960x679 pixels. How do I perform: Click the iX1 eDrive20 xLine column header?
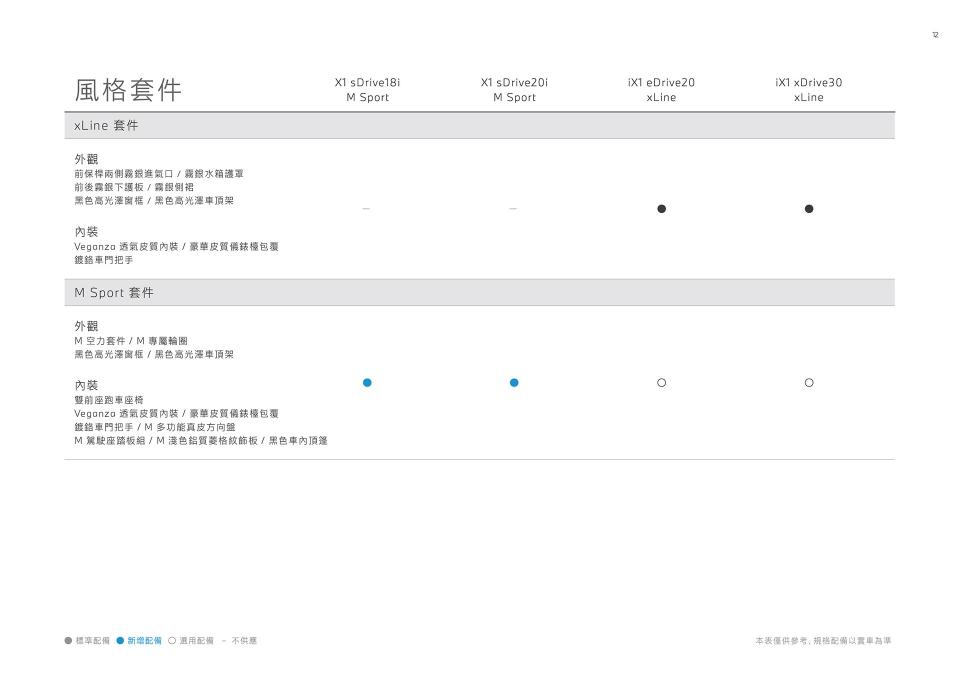point(661,90)
